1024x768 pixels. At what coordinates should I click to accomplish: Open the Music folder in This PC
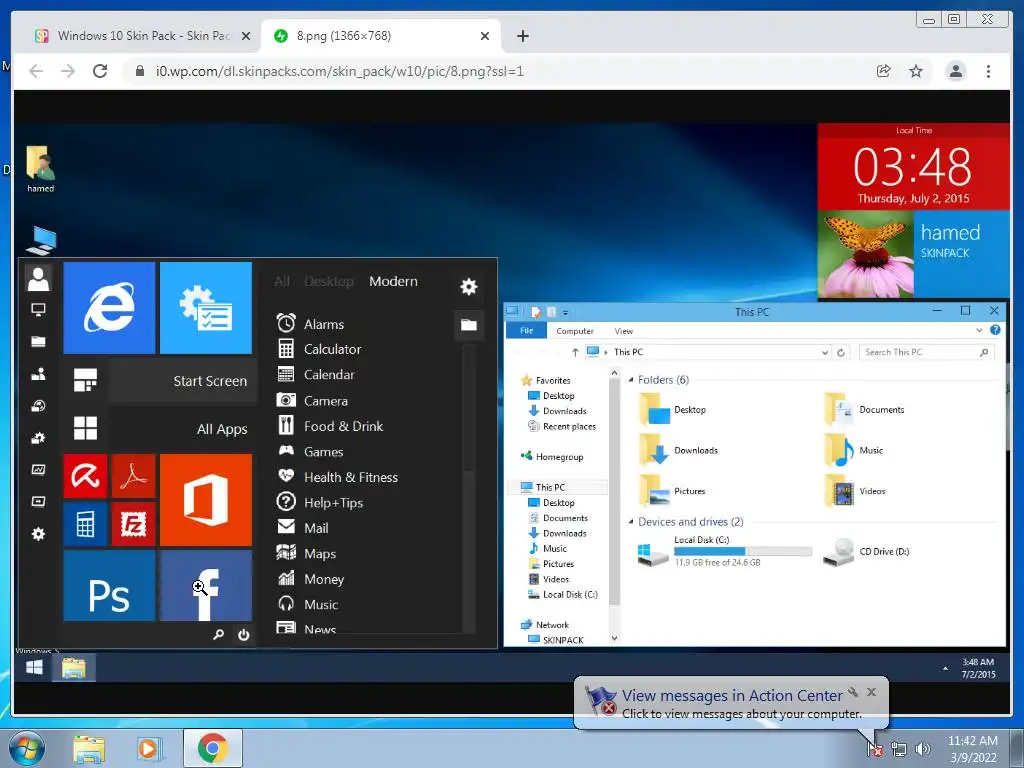(854, 450)
